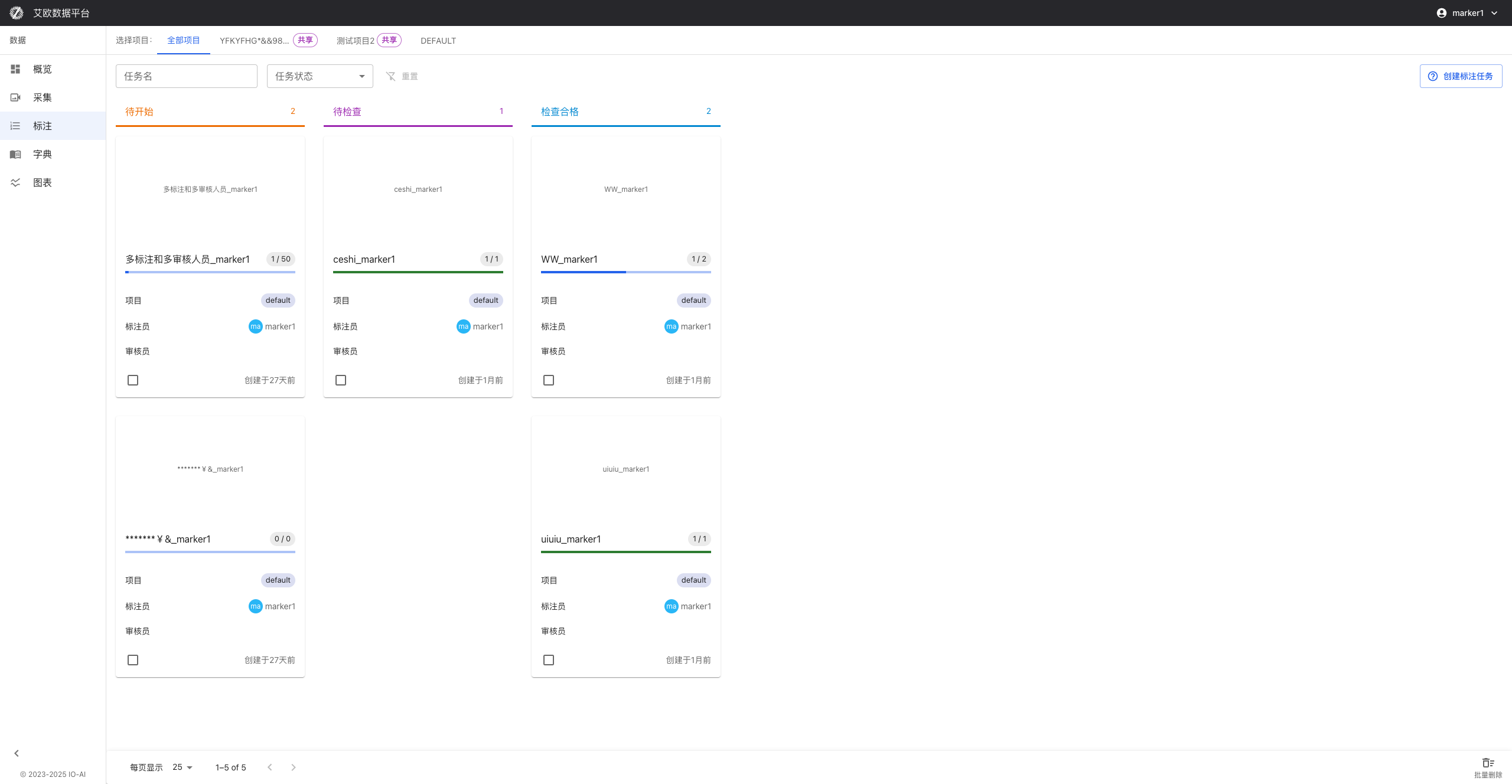Switch to the DEFAULT project tab
The width and height of the screenshot is (1512, 784).
click(438, 41)
